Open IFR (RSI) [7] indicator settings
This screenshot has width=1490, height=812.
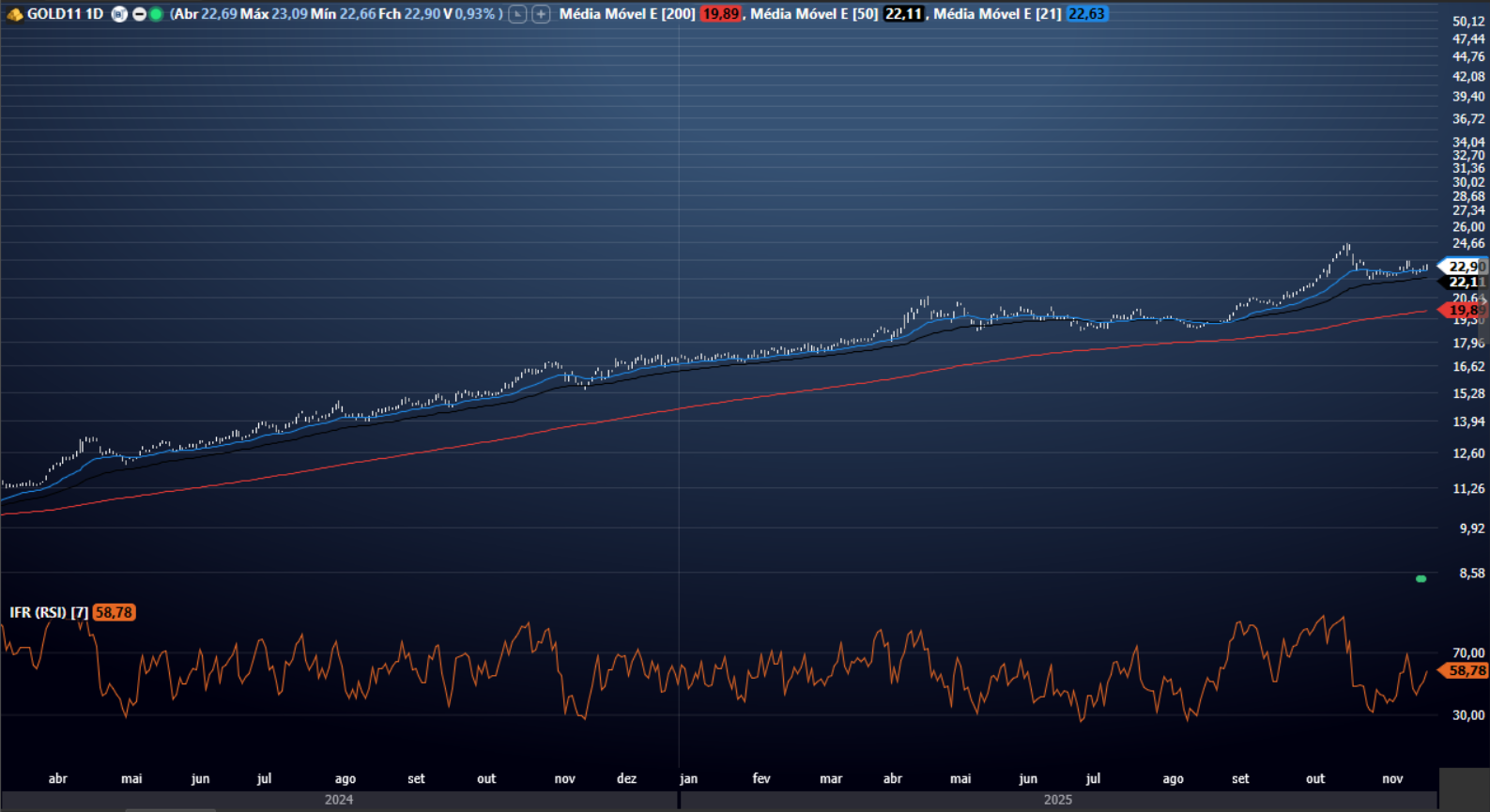point(49,612)
